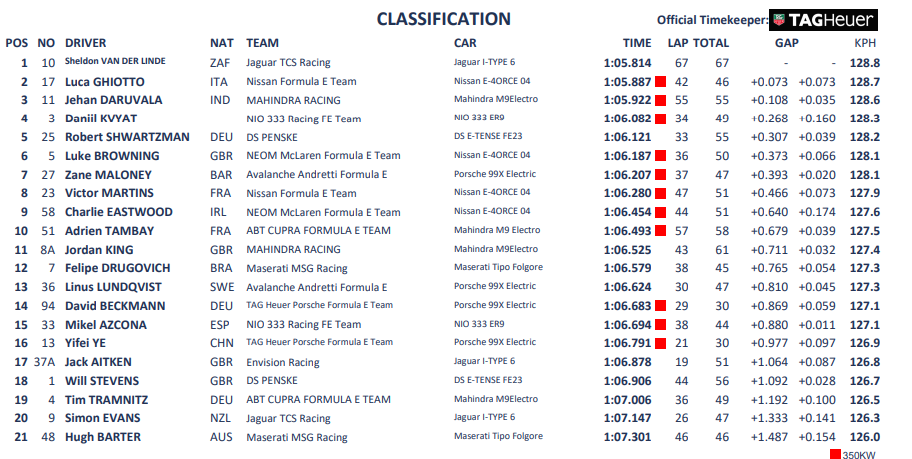Click the DRIVER column header

86,43
